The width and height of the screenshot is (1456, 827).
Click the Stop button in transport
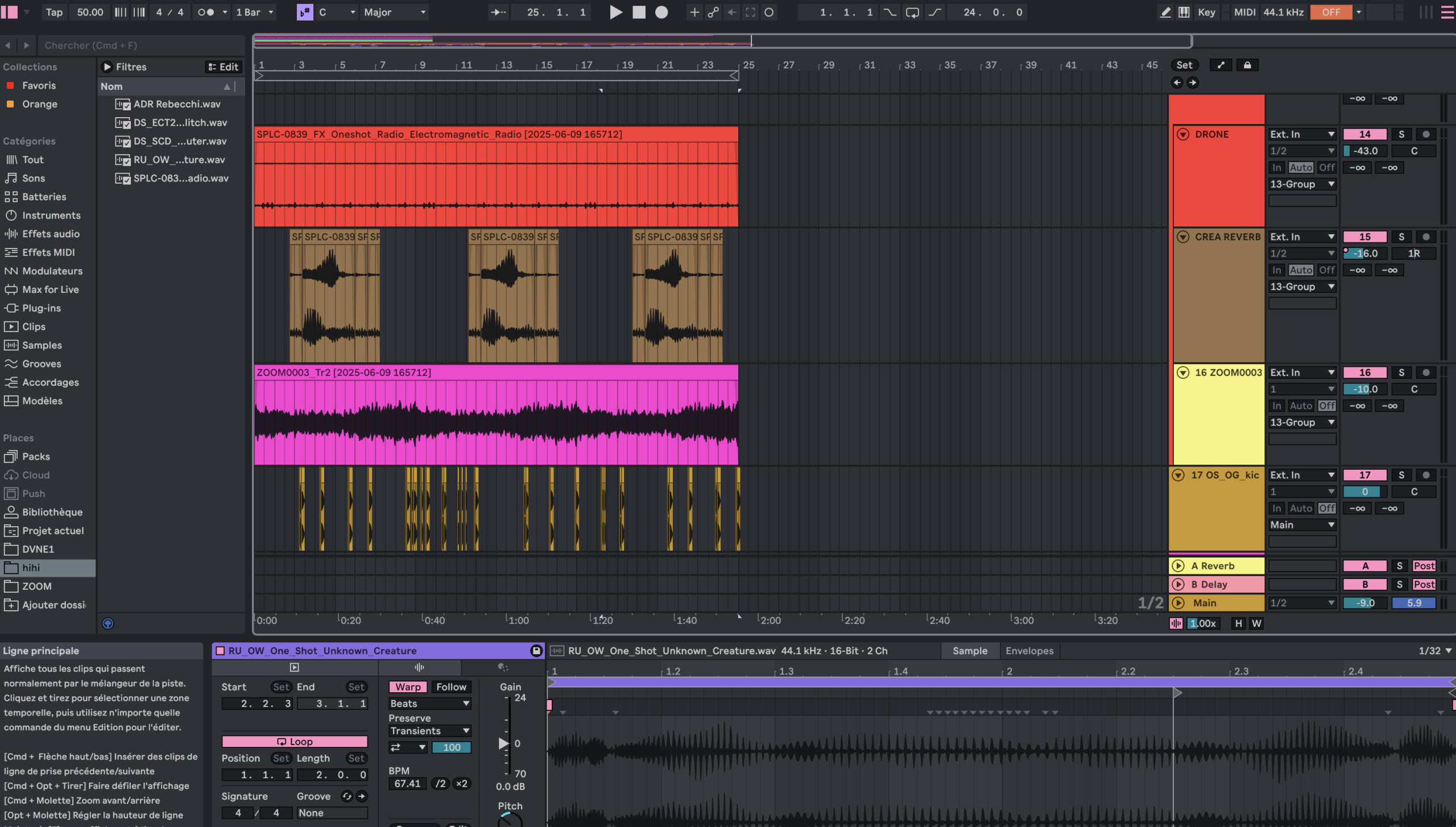(x=639, y=12)
